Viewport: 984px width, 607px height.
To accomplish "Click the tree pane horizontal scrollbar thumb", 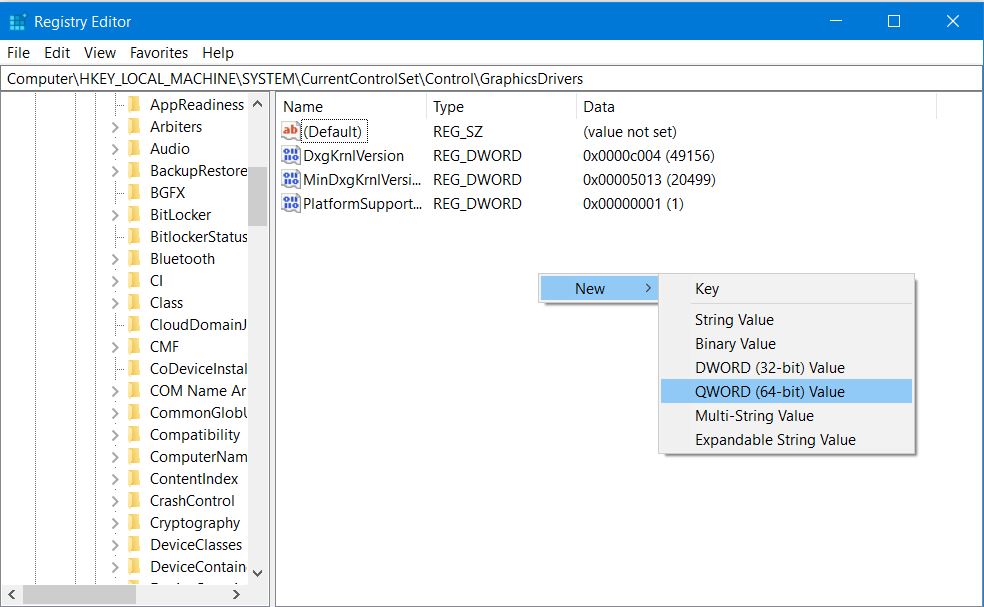I will click(x=79, y=594).
